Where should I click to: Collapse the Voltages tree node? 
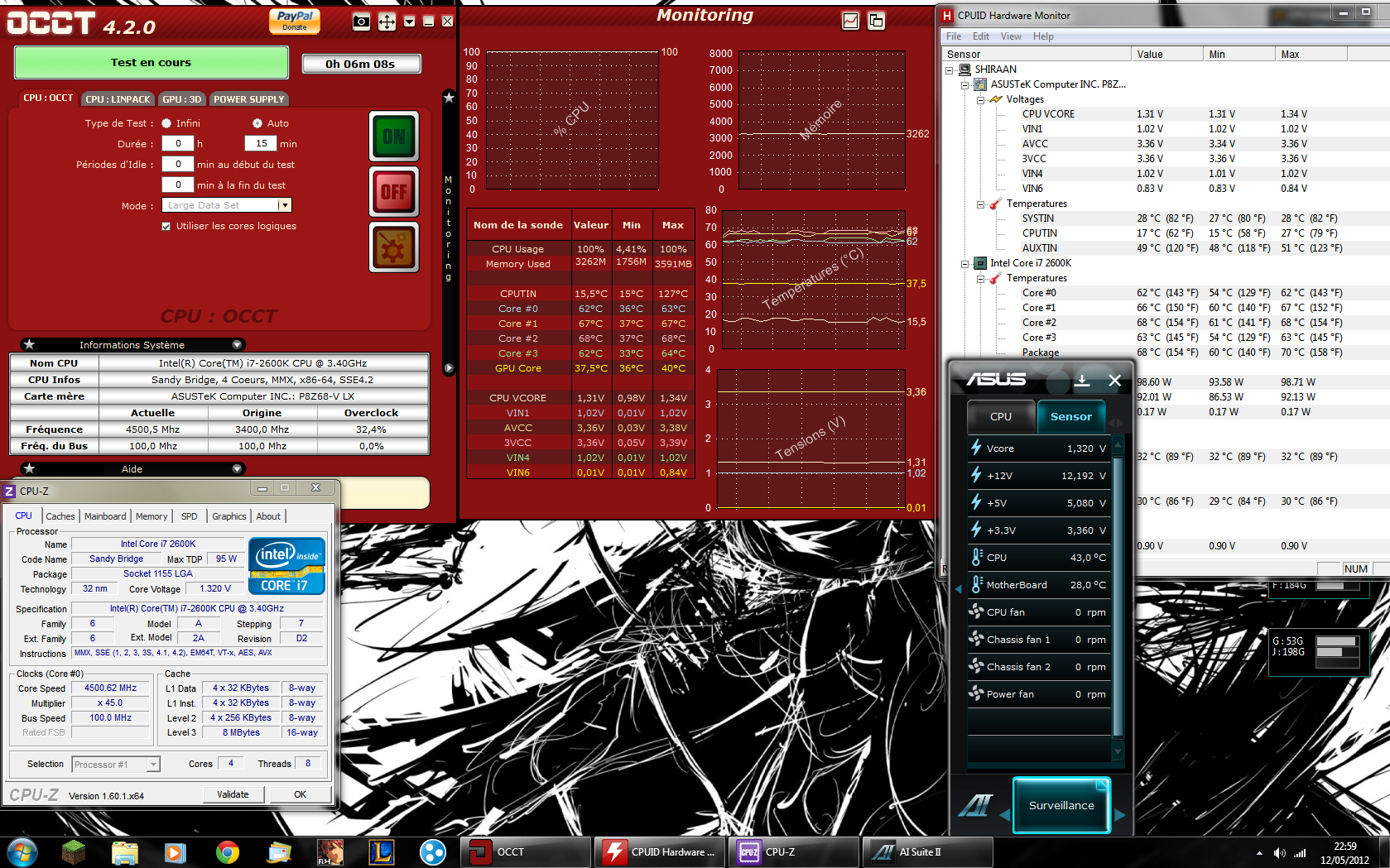click(981, 99)
